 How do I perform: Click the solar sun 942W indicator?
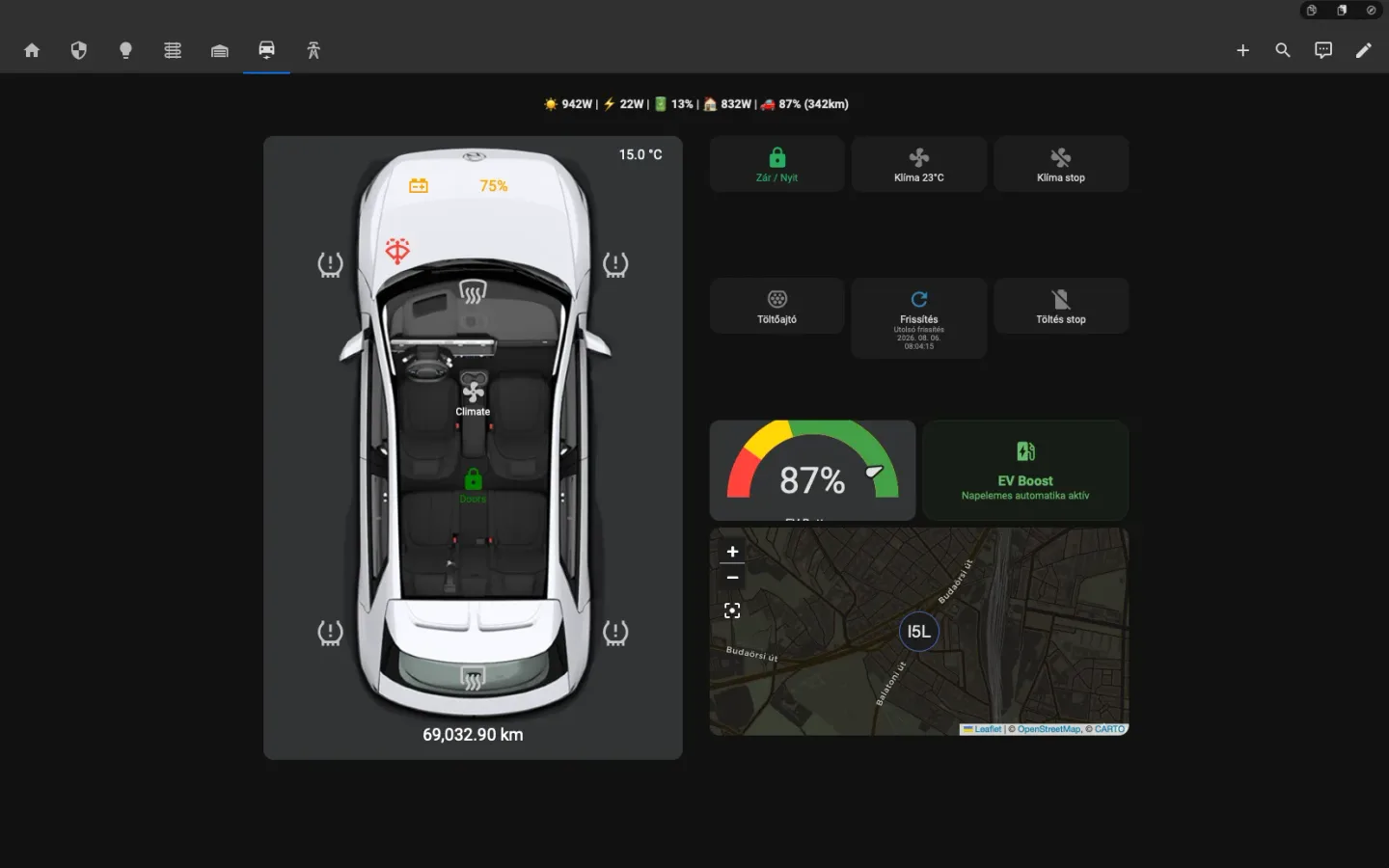(568, 104)
